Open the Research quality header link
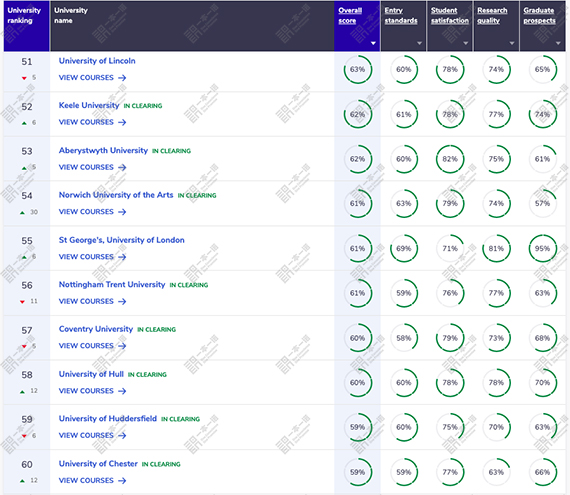570x495 pixels. [492, 16]
